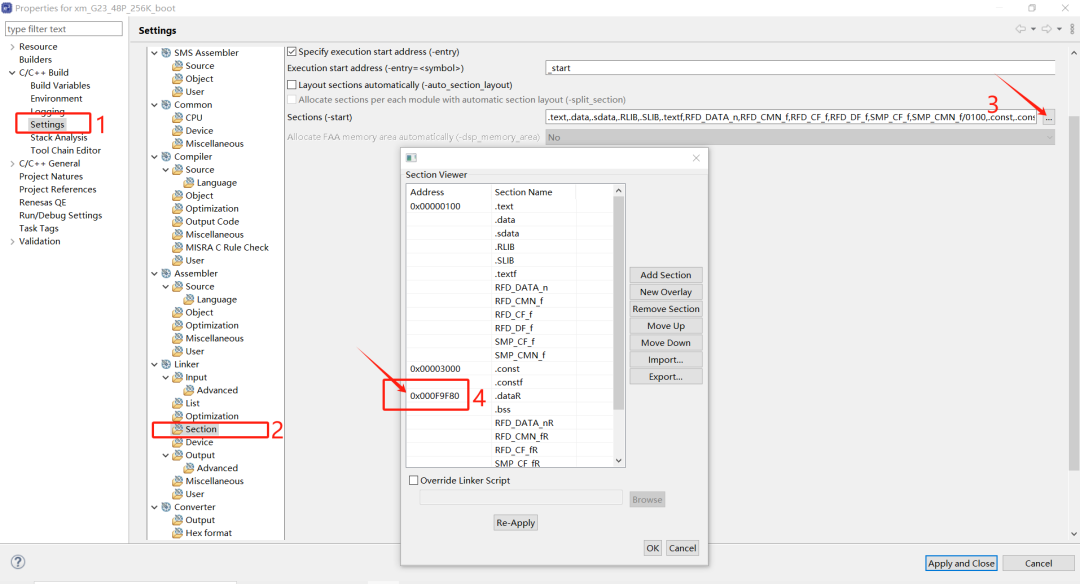Screen dimensions: 1080x584
Task: Click Apply and Close button
Action: pyautogui.click(x=961, y=563)
